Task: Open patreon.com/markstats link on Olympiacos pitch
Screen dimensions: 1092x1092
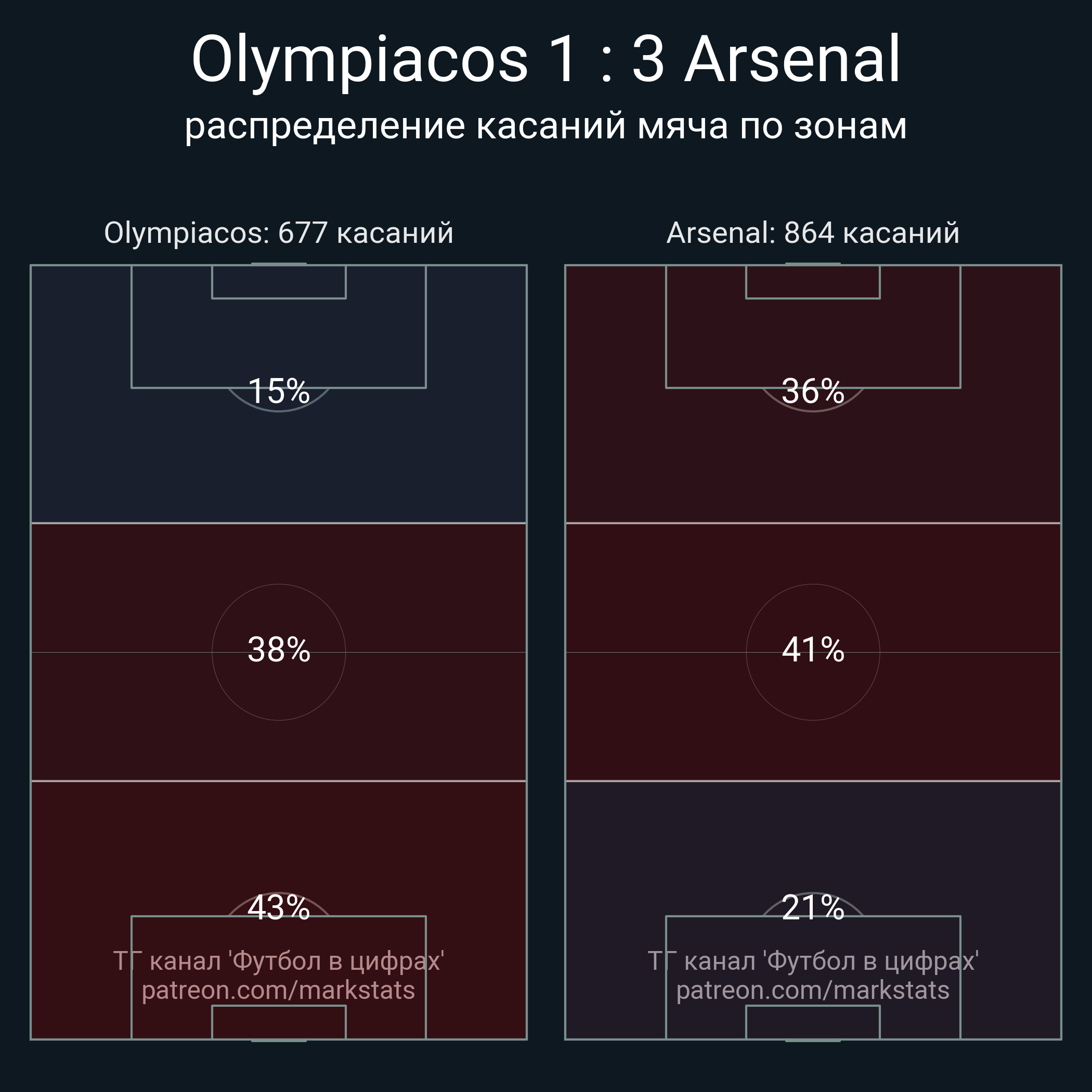Action: point(279,990)
